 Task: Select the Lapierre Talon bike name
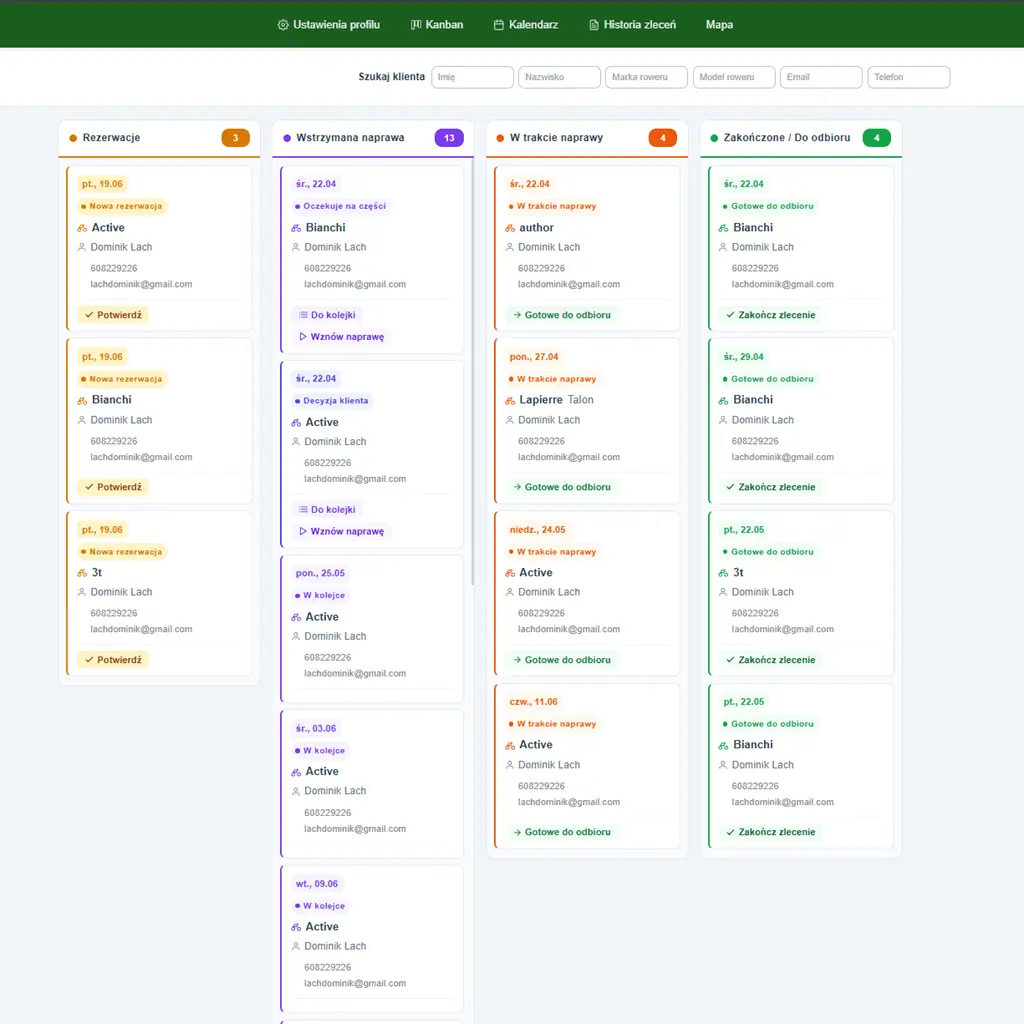pyautogui.click(x=556, y=400)
